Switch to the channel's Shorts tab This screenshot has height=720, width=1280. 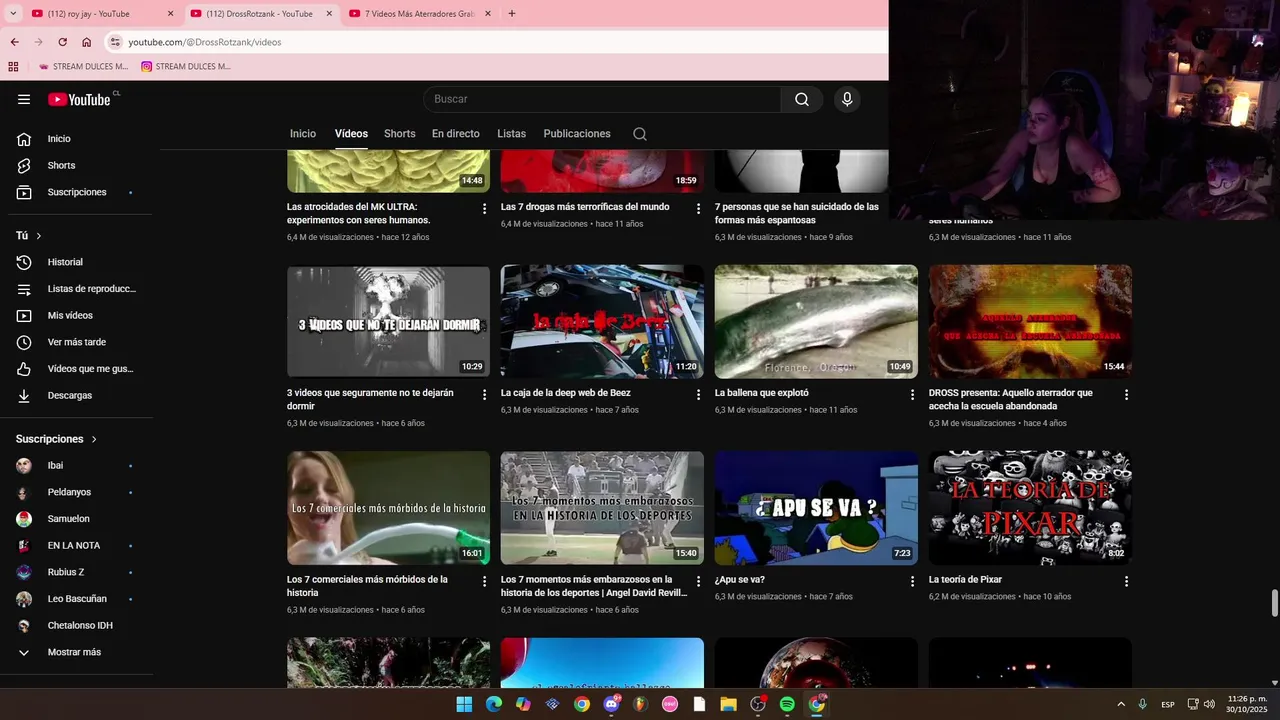pyautogui.click(x=399, y=134)
